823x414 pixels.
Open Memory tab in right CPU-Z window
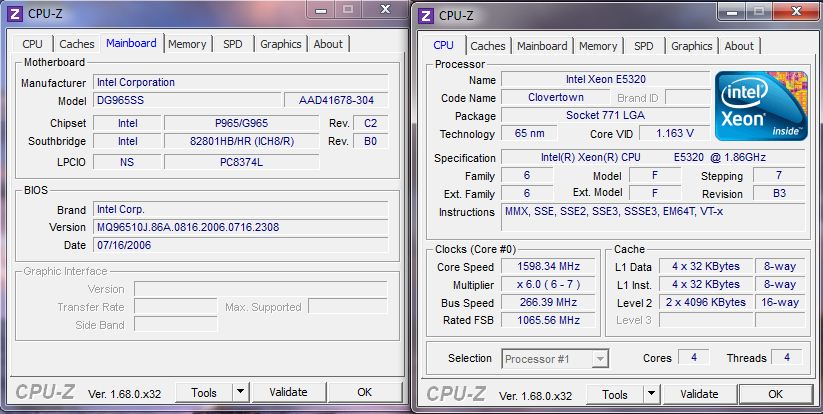tap(598, 46)
